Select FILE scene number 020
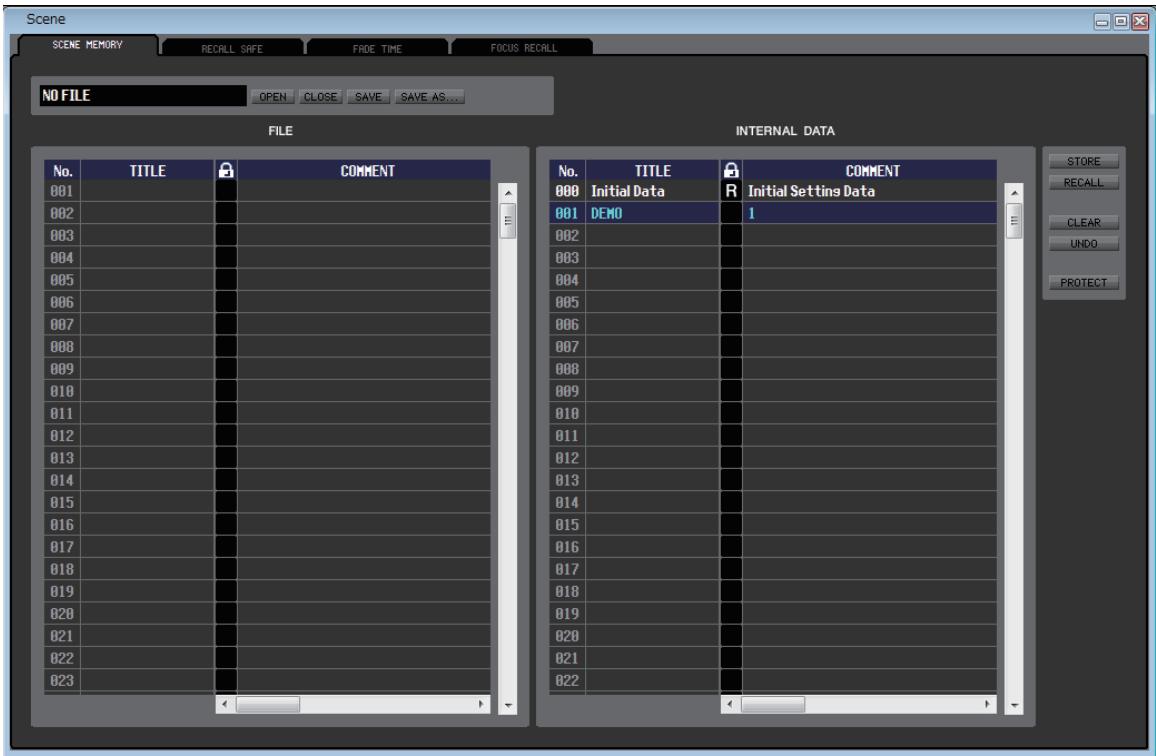 pyautogui.click(x=62, y=614)
